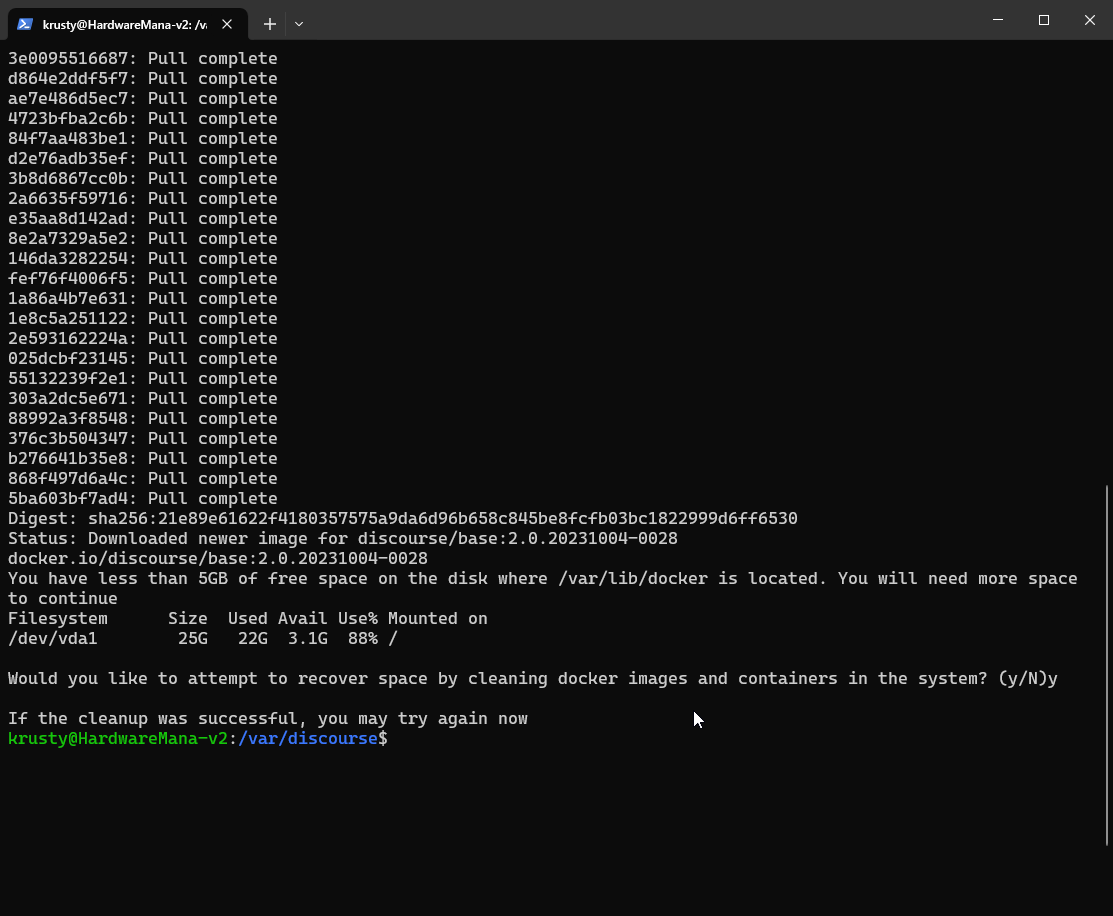The width and height of the screenshot is (1113, 916).
Task: Click 'If the cleanup was successful' message
Action: pyautogui.click(x=268, y=719)
